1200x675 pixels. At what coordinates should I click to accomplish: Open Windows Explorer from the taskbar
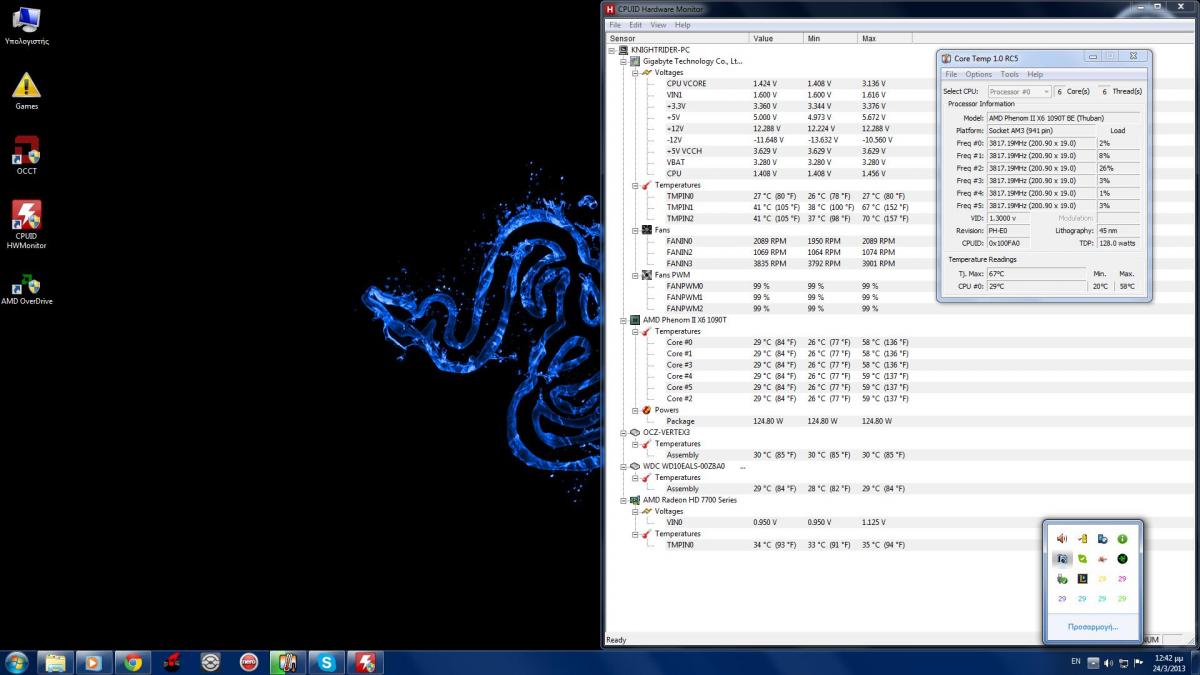(x=55, y=662)
